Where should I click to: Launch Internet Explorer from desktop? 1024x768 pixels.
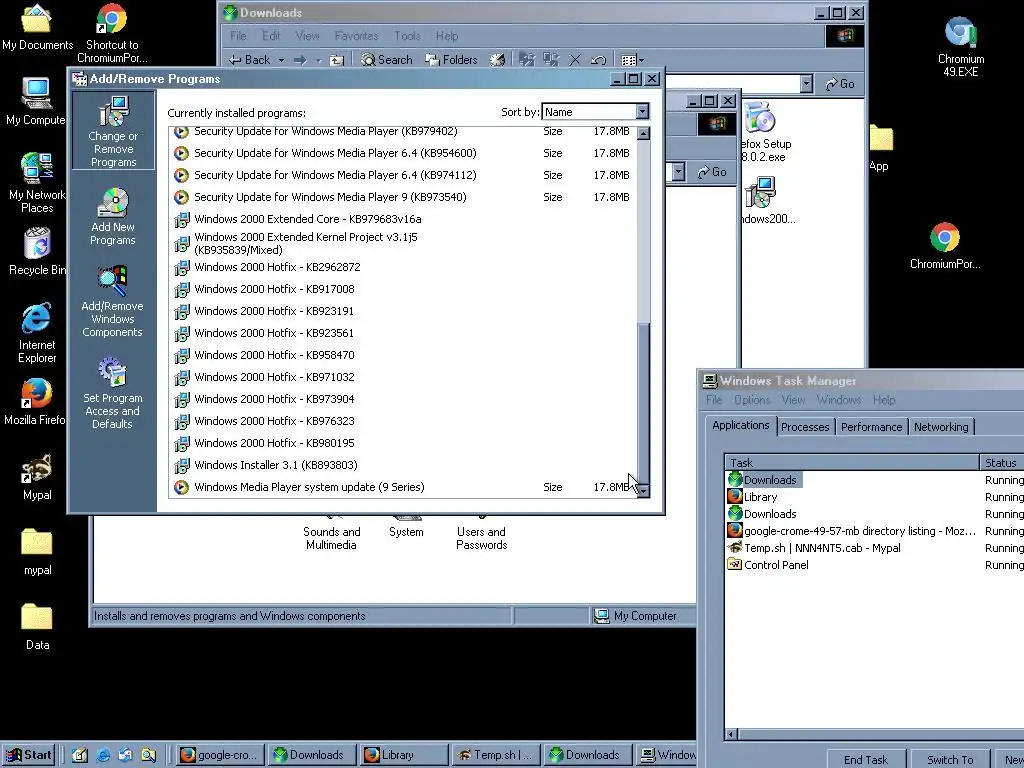[37, 333]
